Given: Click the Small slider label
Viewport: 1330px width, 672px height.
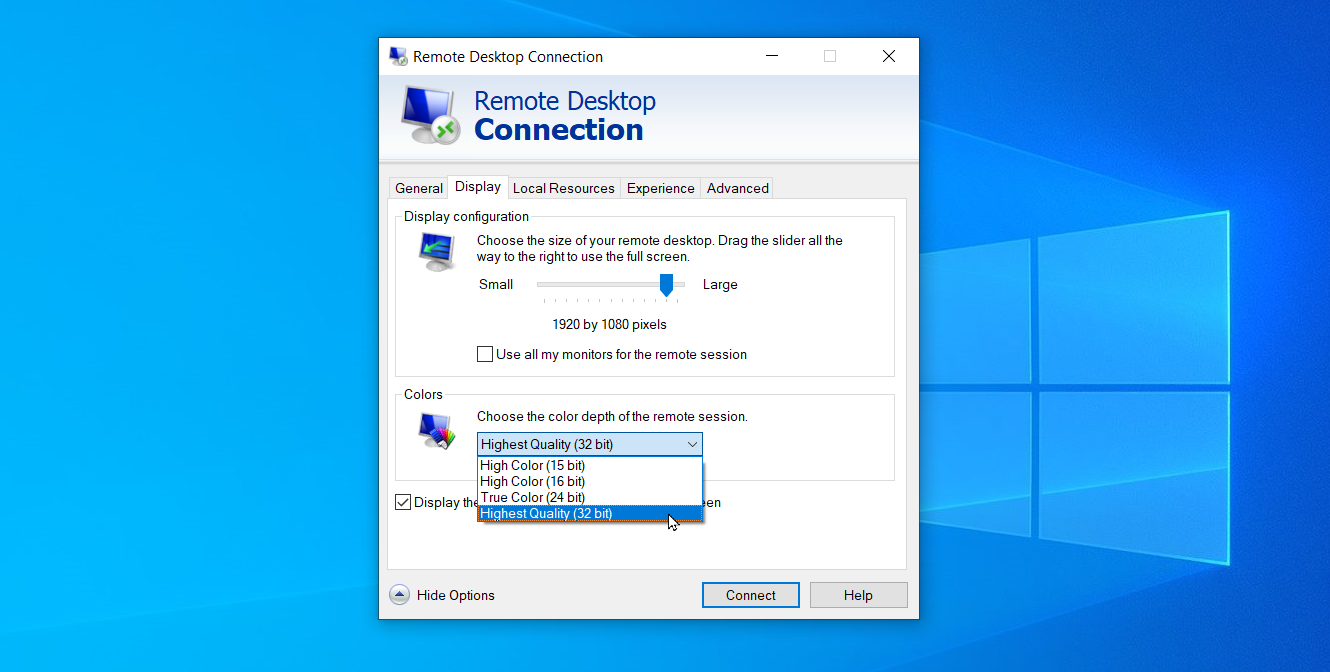Looking at the screenshot, I should point(496,284).
